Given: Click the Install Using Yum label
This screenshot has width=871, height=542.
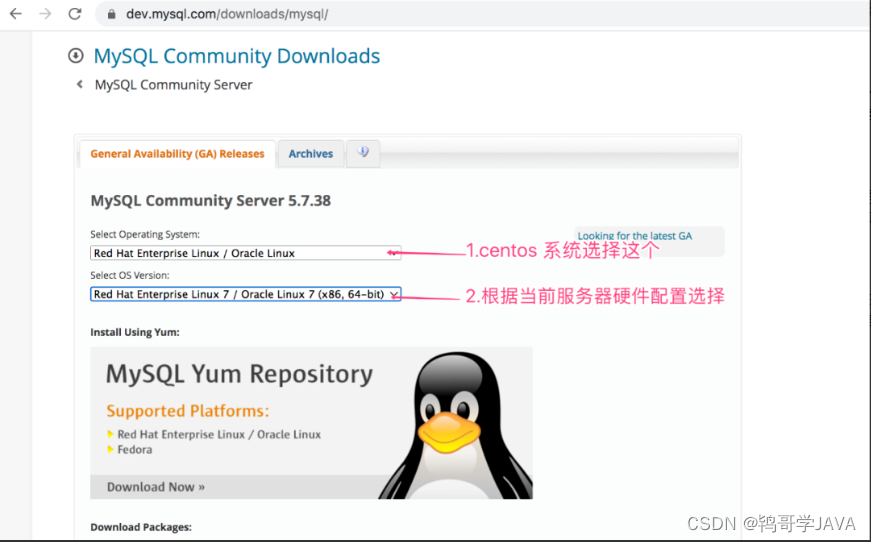Looking at the screenshot, I should (x=135, y=332).
